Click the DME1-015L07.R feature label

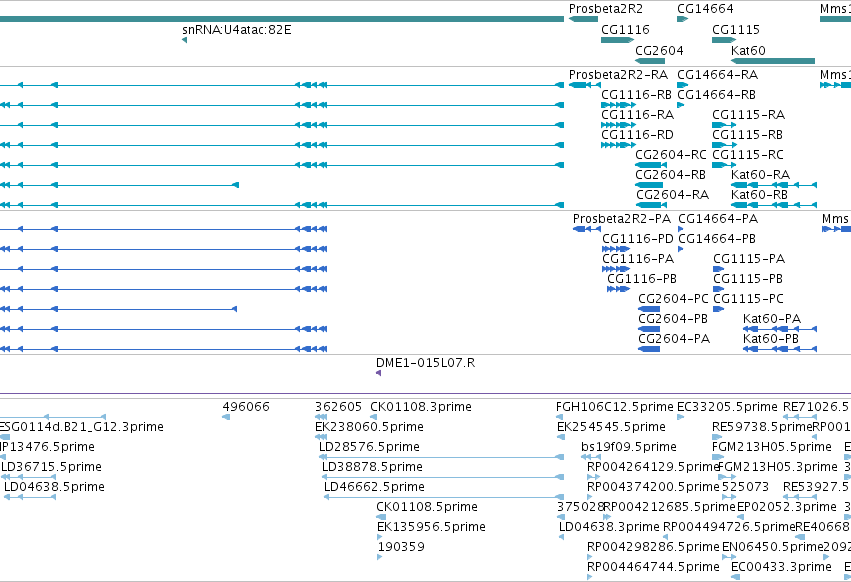tap(426, 363)
